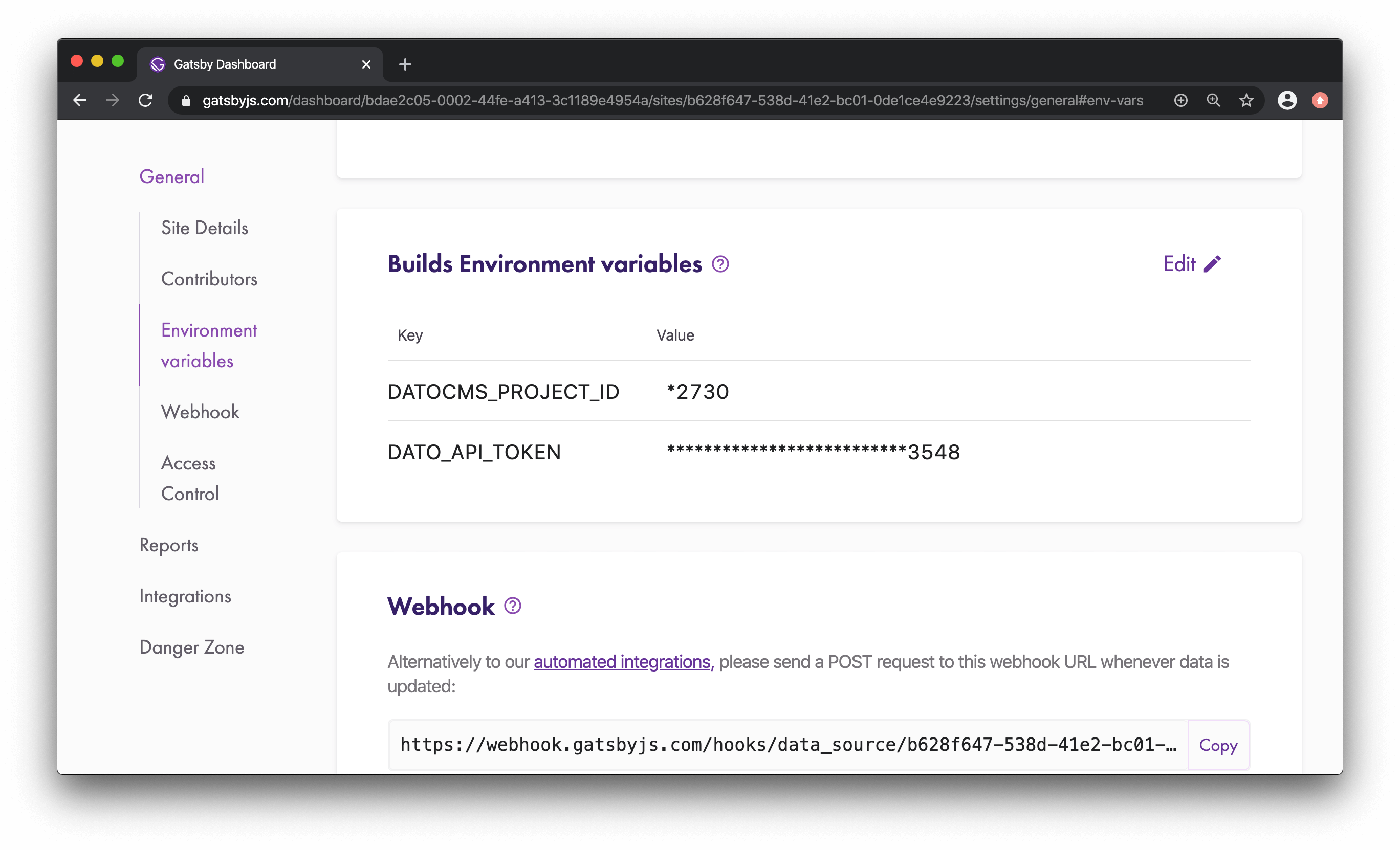Image resolution: width=1400 pixels, height=850 pixels.
Task: Open Site Details in the sidebar
Action: [x=205, y=228]
